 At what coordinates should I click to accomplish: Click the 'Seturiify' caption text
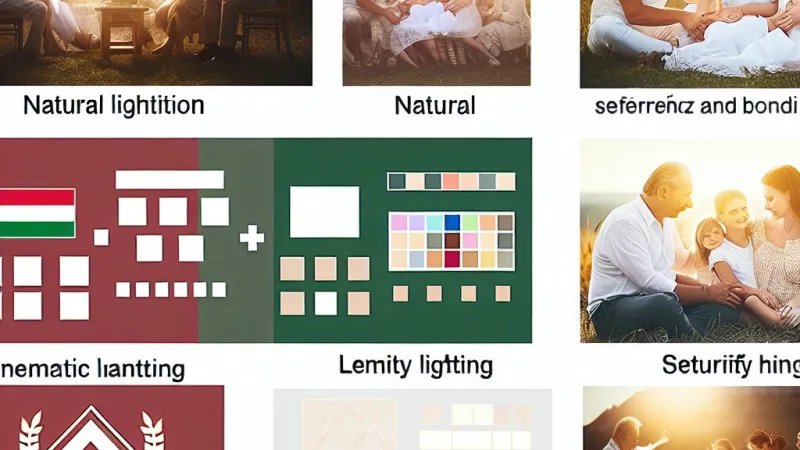pyautogui.click(x=707, y=365)
